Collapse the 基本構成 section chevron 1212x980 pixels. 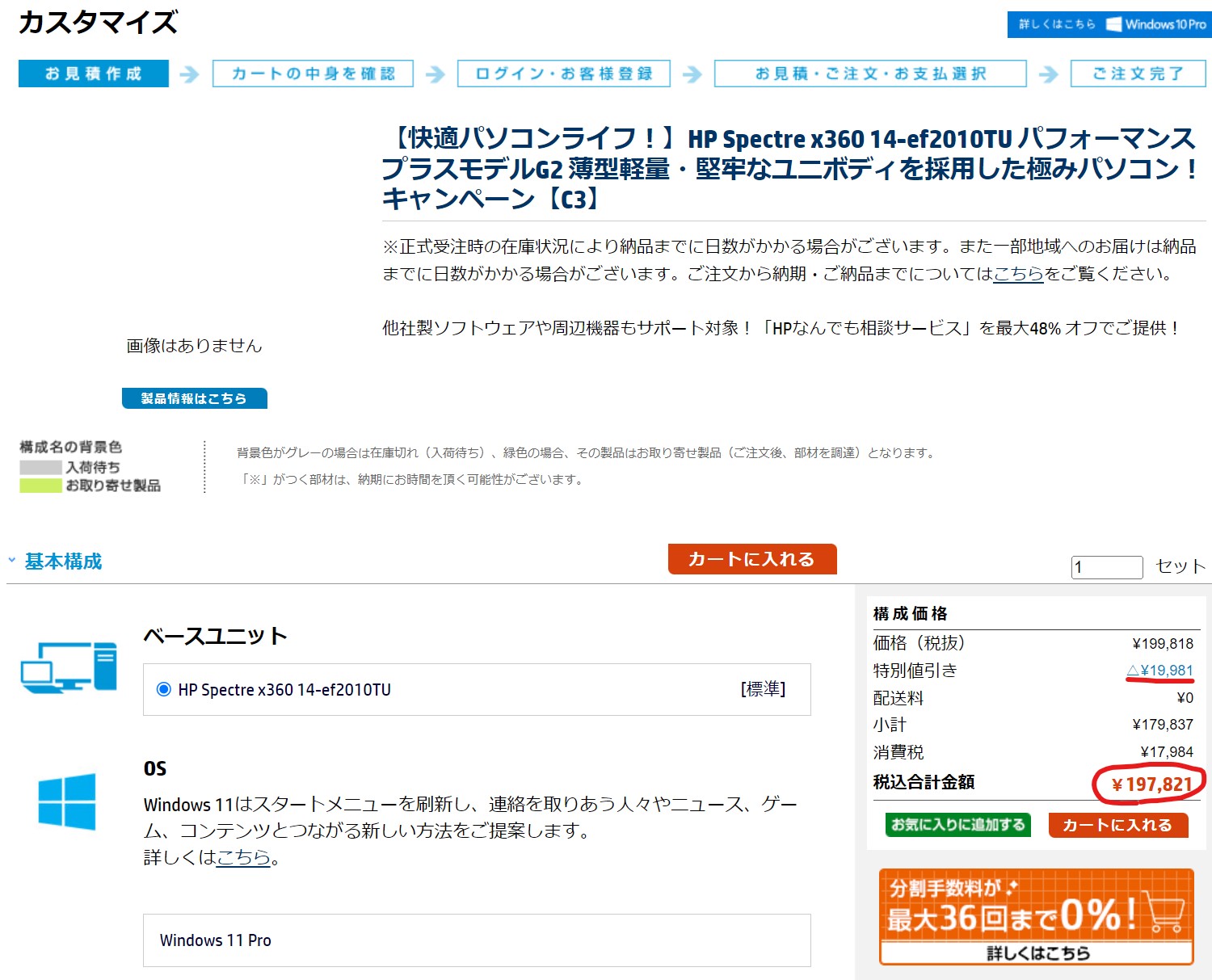[x=12, y=560]
